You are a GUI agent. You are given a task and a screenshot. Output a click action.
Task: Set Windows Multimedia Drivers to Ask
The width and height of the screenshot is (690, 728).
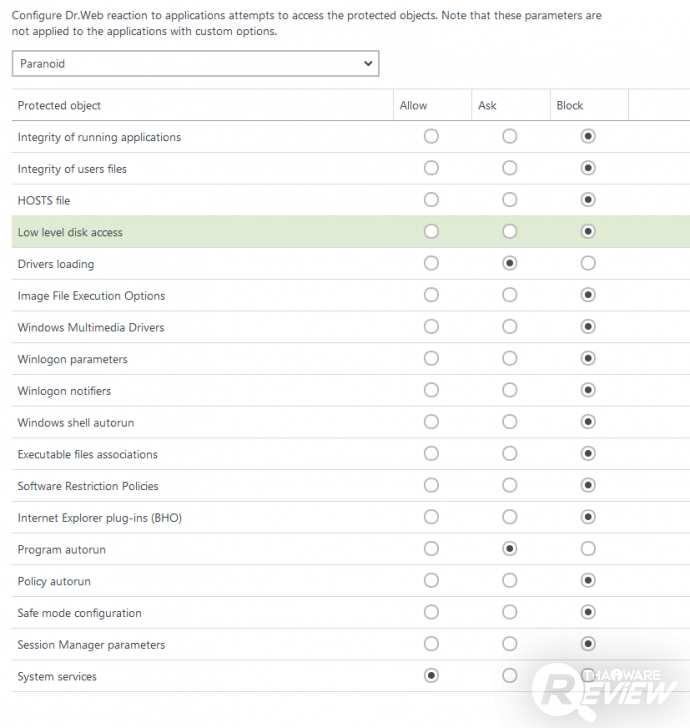(510, 327)
